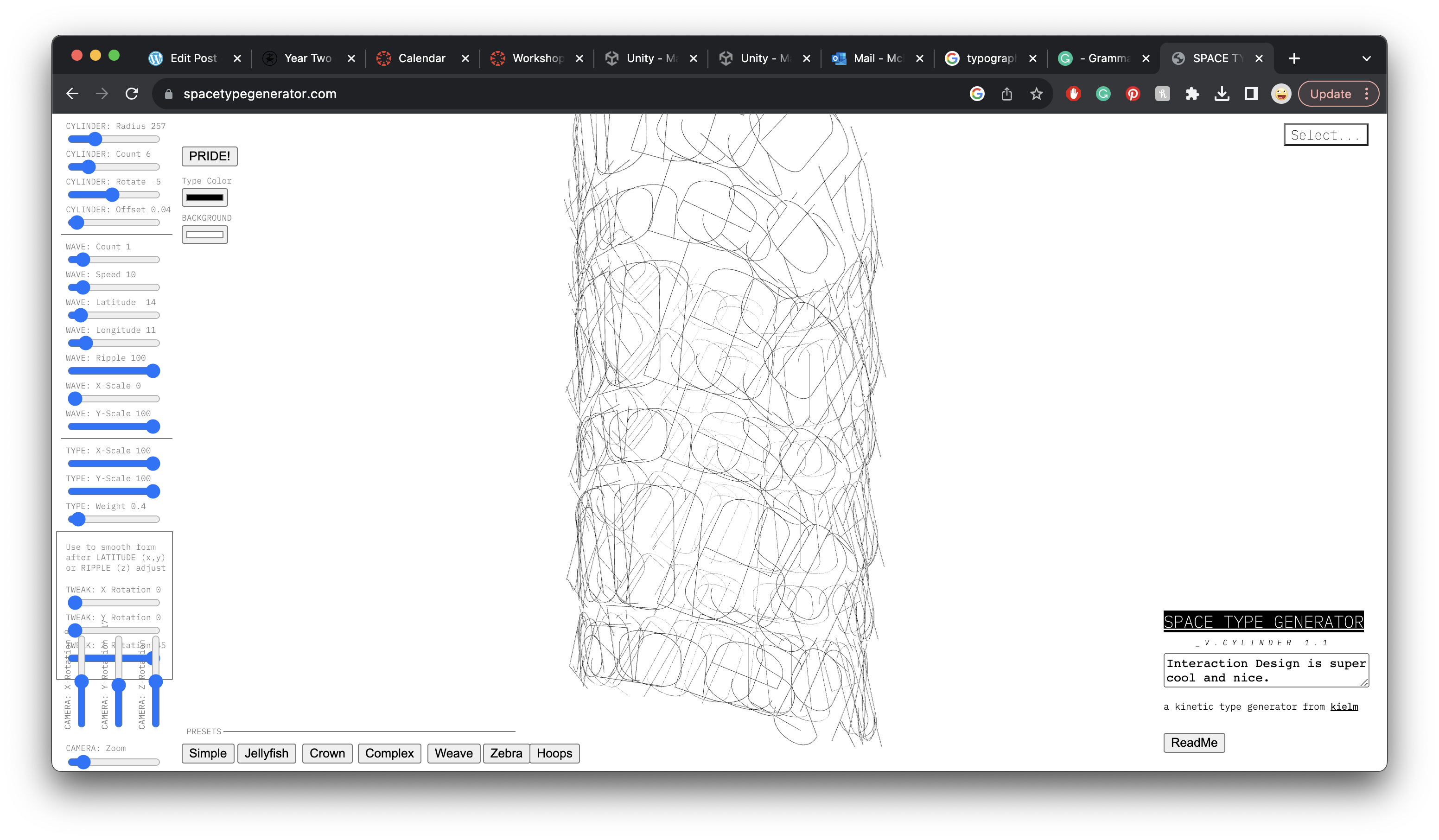
Task: Apply the Jellyfish preset
Action: click(266, 753)
